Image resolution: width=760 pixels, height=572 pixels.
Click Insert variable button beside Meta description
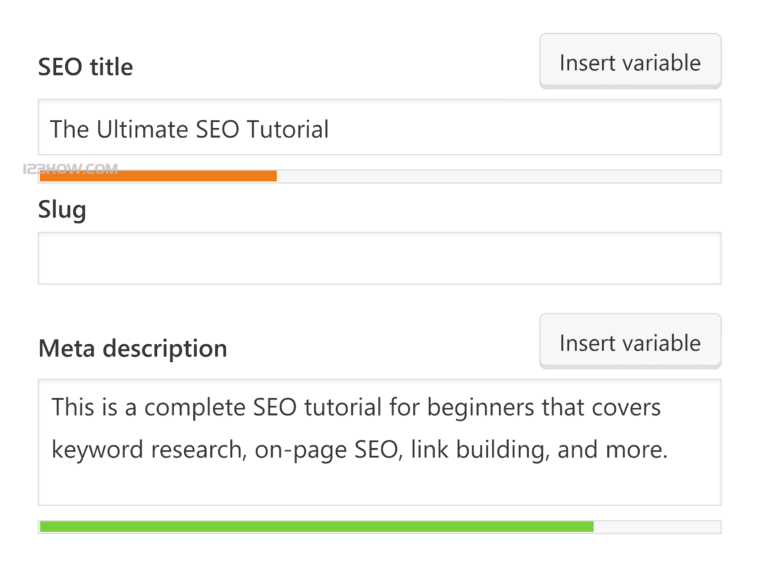tap(629, 343)
